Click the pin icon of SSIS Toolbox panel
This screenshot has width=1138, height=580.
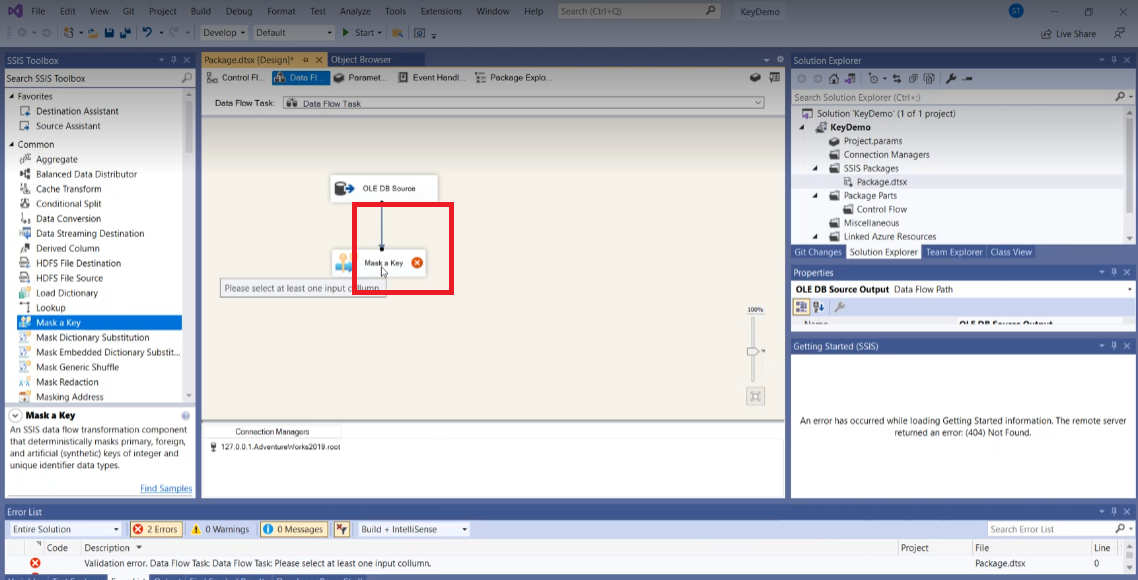pos(173,60)
